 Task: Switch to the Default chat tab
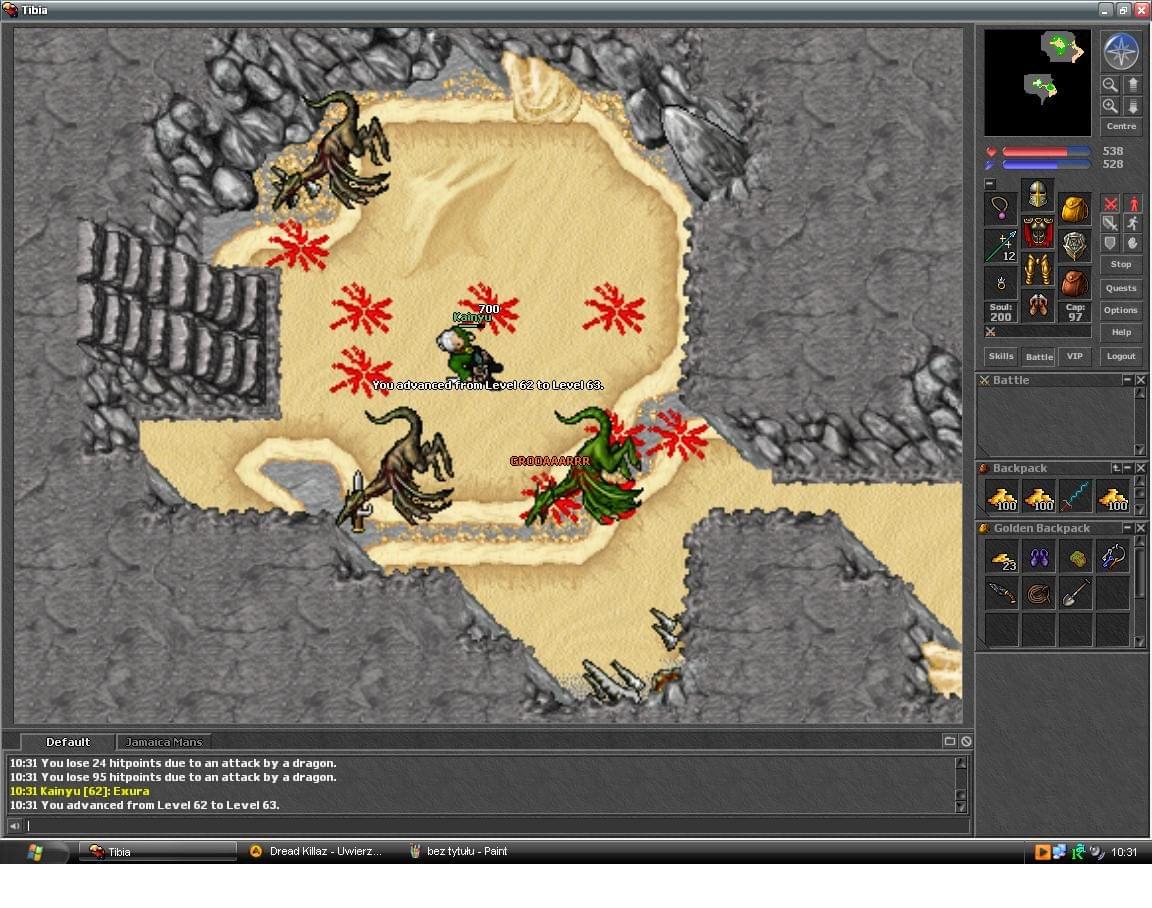coord(68,742)
